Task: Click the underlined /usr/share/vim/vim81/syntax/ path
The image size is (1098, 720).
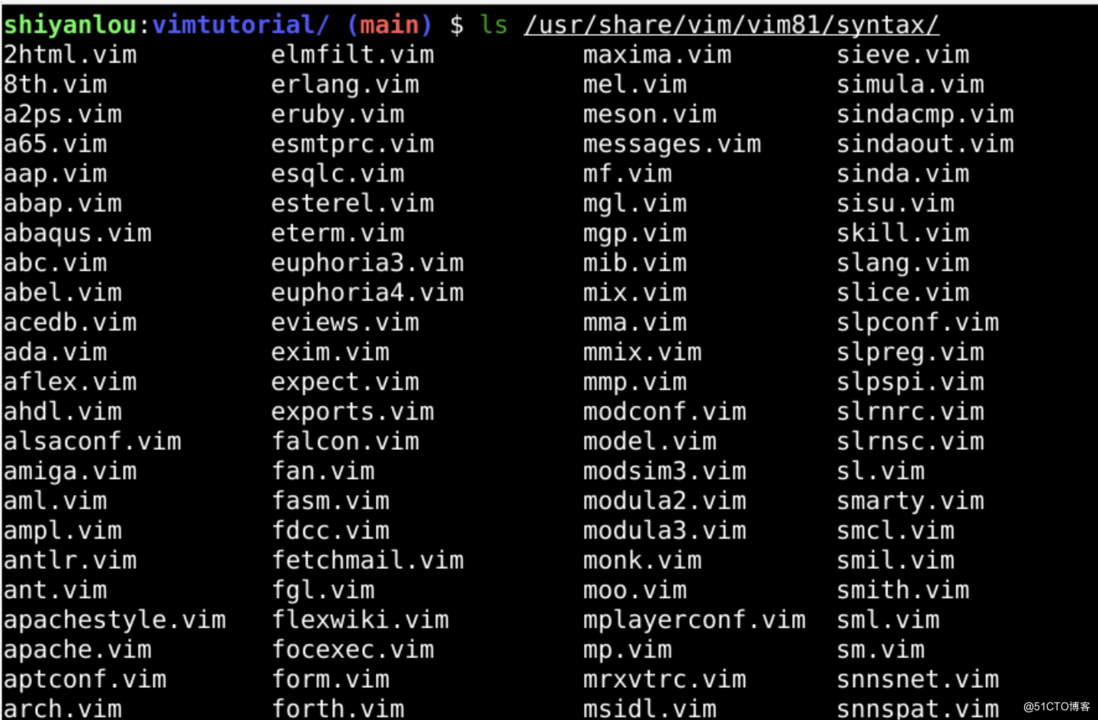Action: [x=731, y=25]
